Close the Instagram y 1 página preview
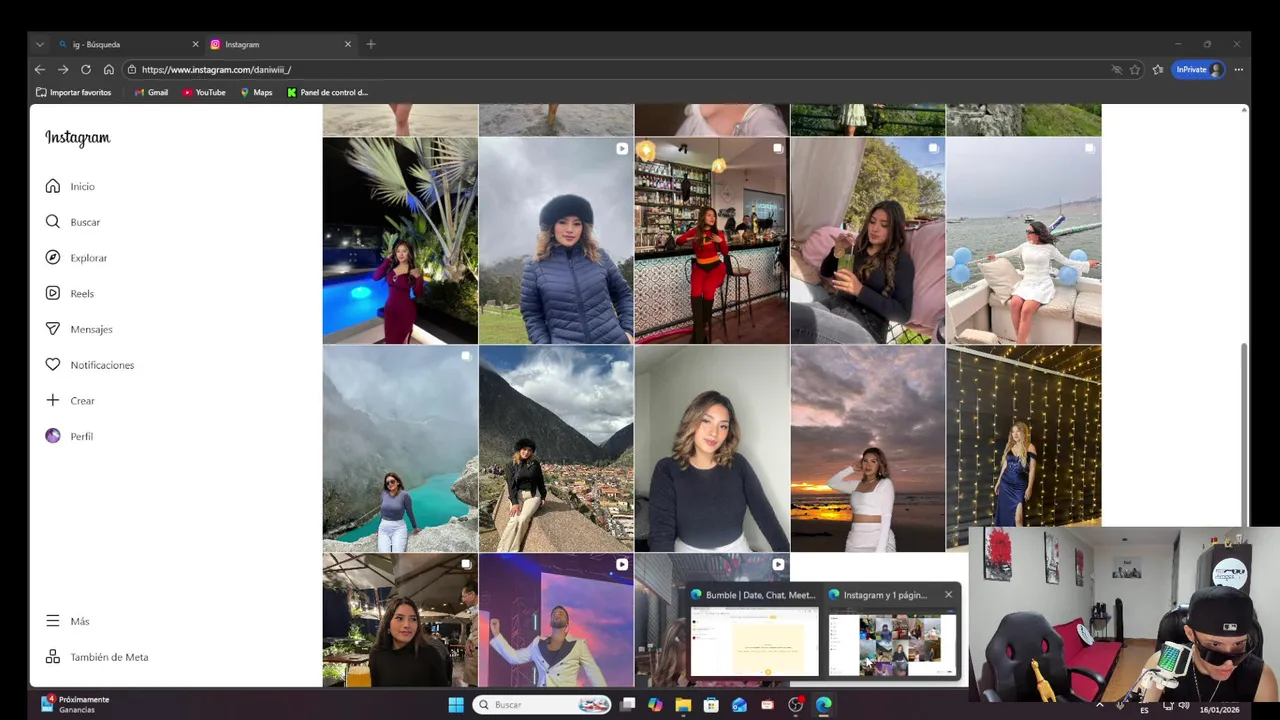The width and height of the screenshot is (1280, 720). [x=948, y=595]
